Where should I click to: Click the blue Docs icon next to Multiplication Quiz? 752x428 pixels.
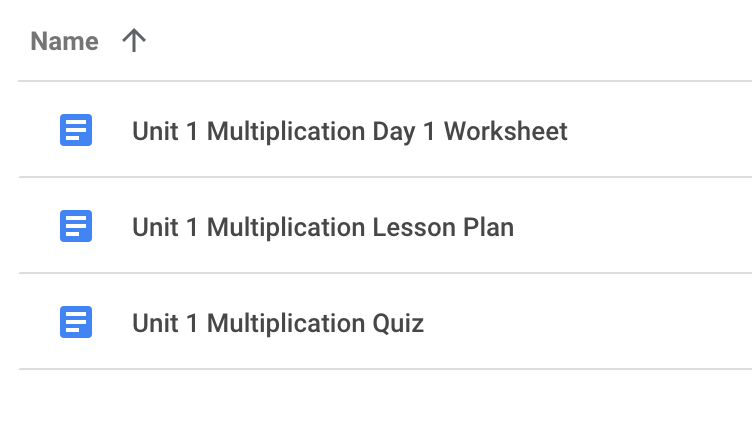76,322
